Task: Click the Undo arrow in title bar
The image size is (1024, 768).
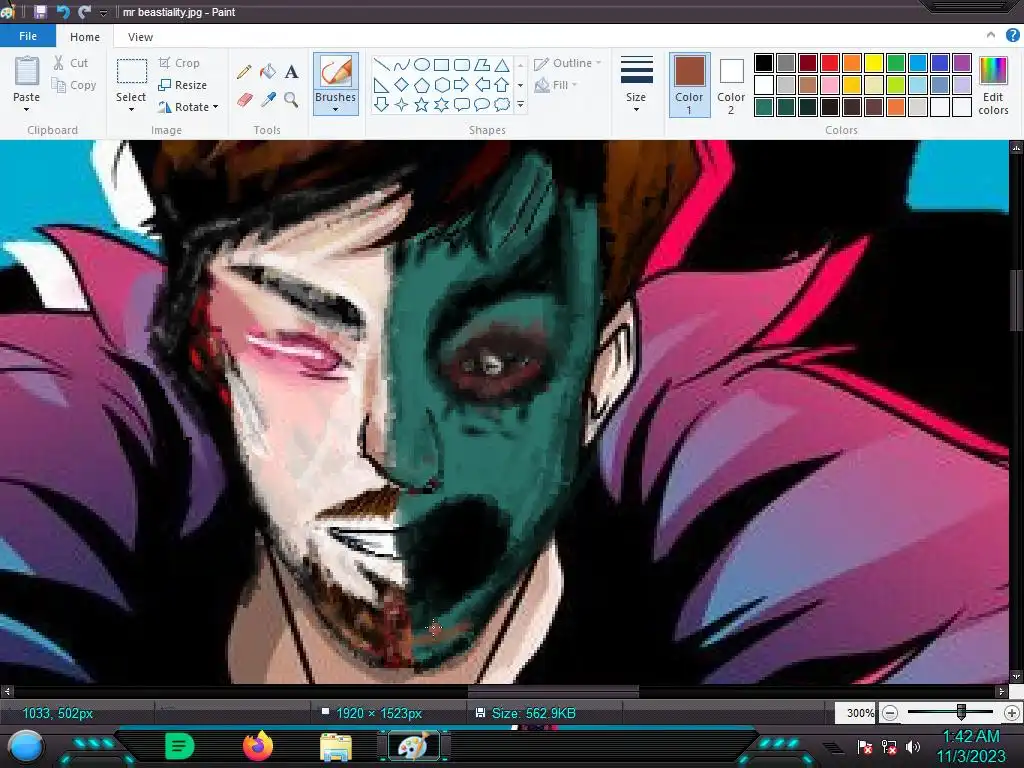Action: [63, 12]
